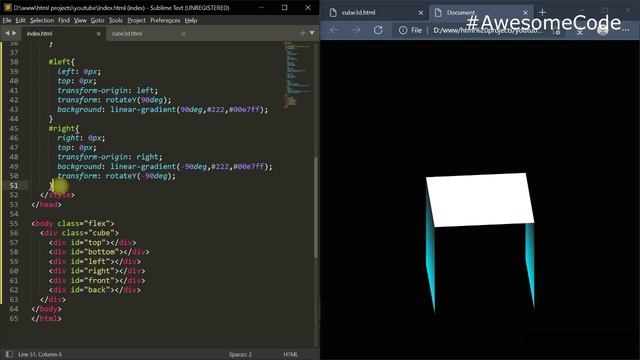Click the div id="front" line

click(x=97, y=280)
